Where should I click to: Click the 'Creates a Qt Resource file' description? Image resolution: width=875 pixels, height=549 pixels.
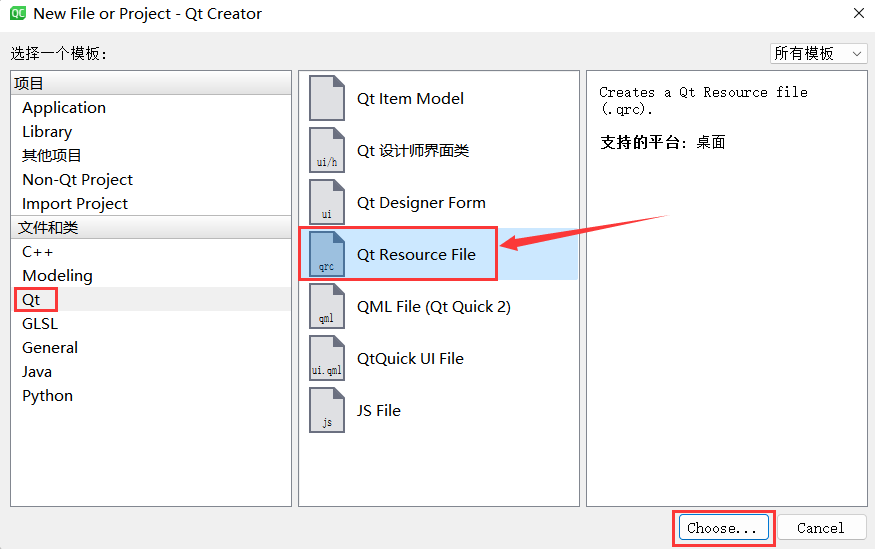tap(703, 100)
